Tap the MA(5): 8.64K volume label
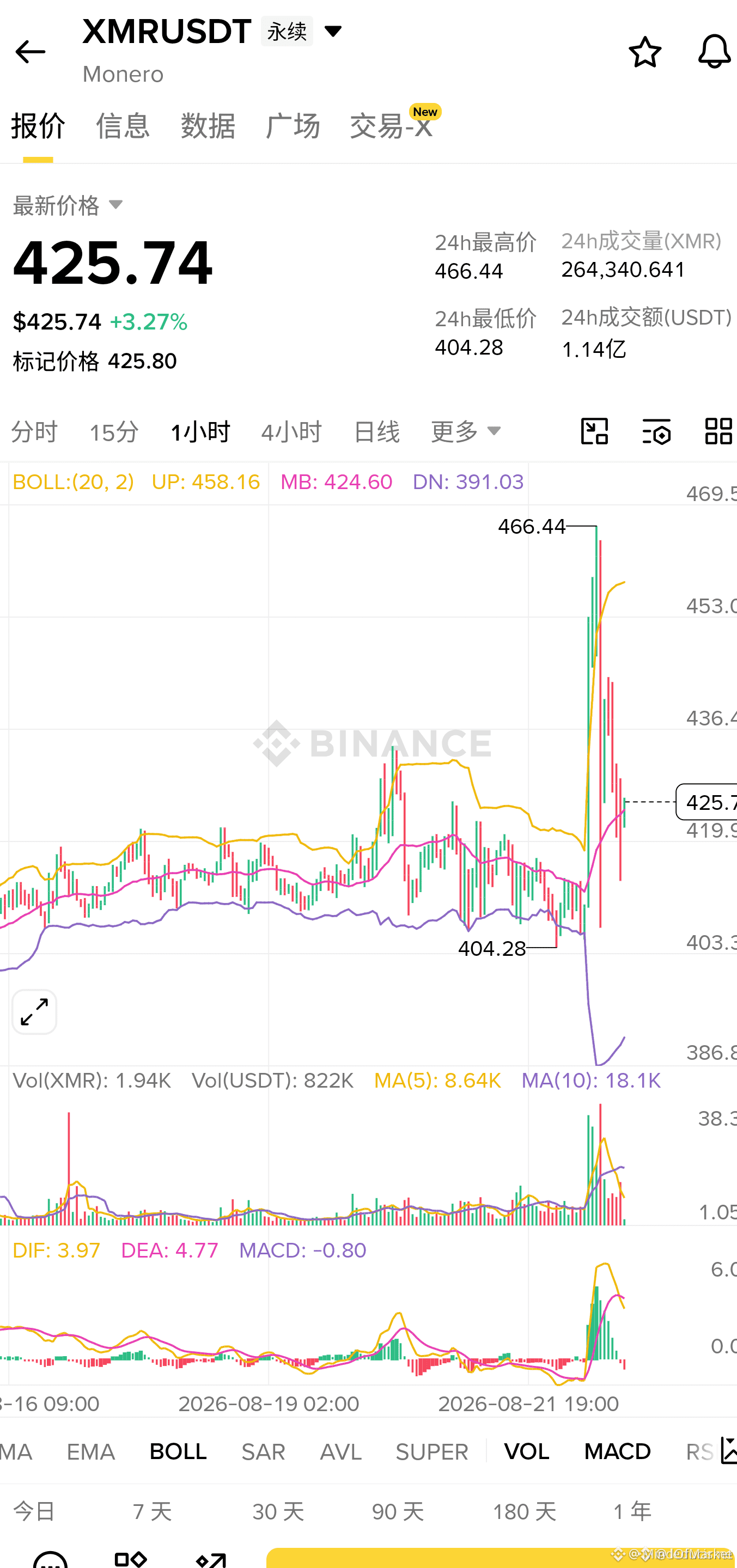This screenshot has height=1568, width=737. click(437, 1081)
